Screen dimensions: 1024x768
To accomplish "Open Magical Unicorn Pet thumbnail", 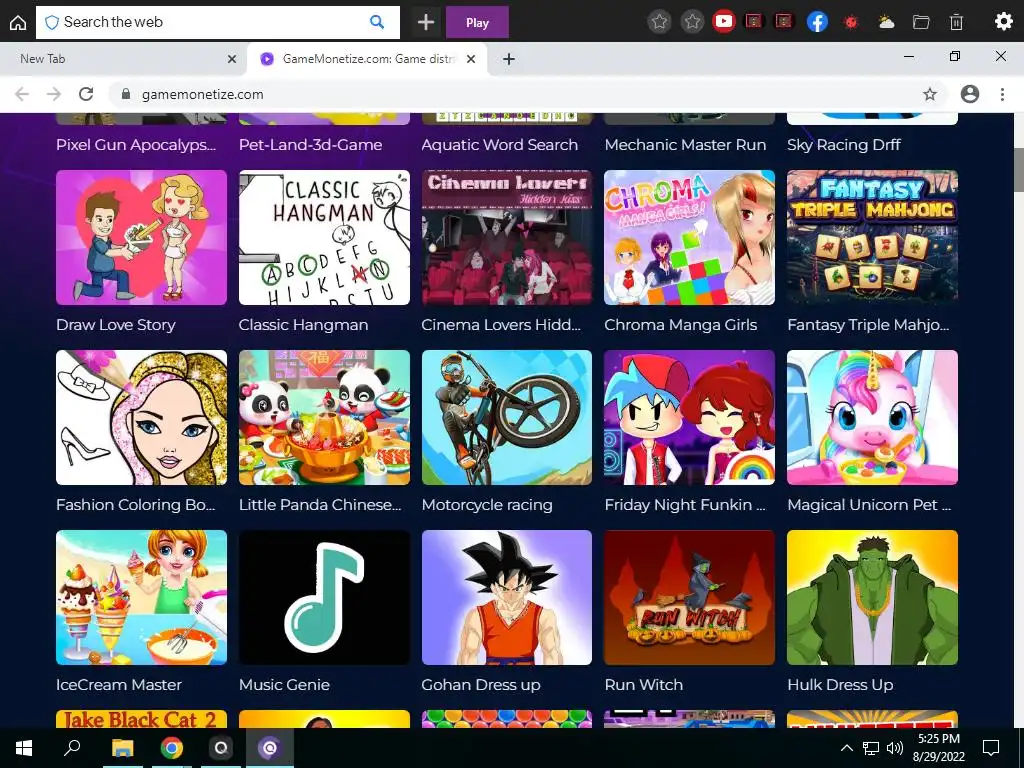I will coord(872,417).
